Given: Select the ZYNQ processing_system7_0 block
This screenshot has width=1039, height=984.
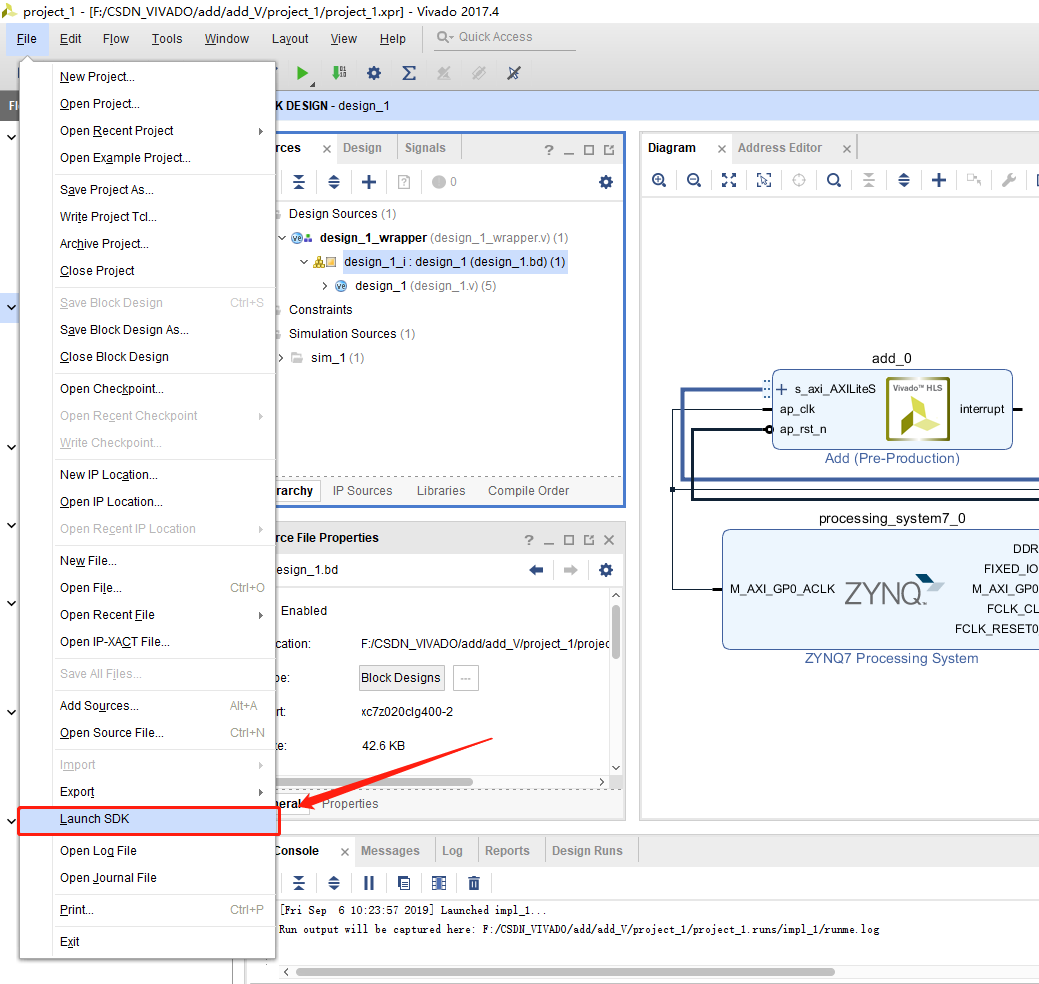Looking at the screenshot, I should 881,590.
